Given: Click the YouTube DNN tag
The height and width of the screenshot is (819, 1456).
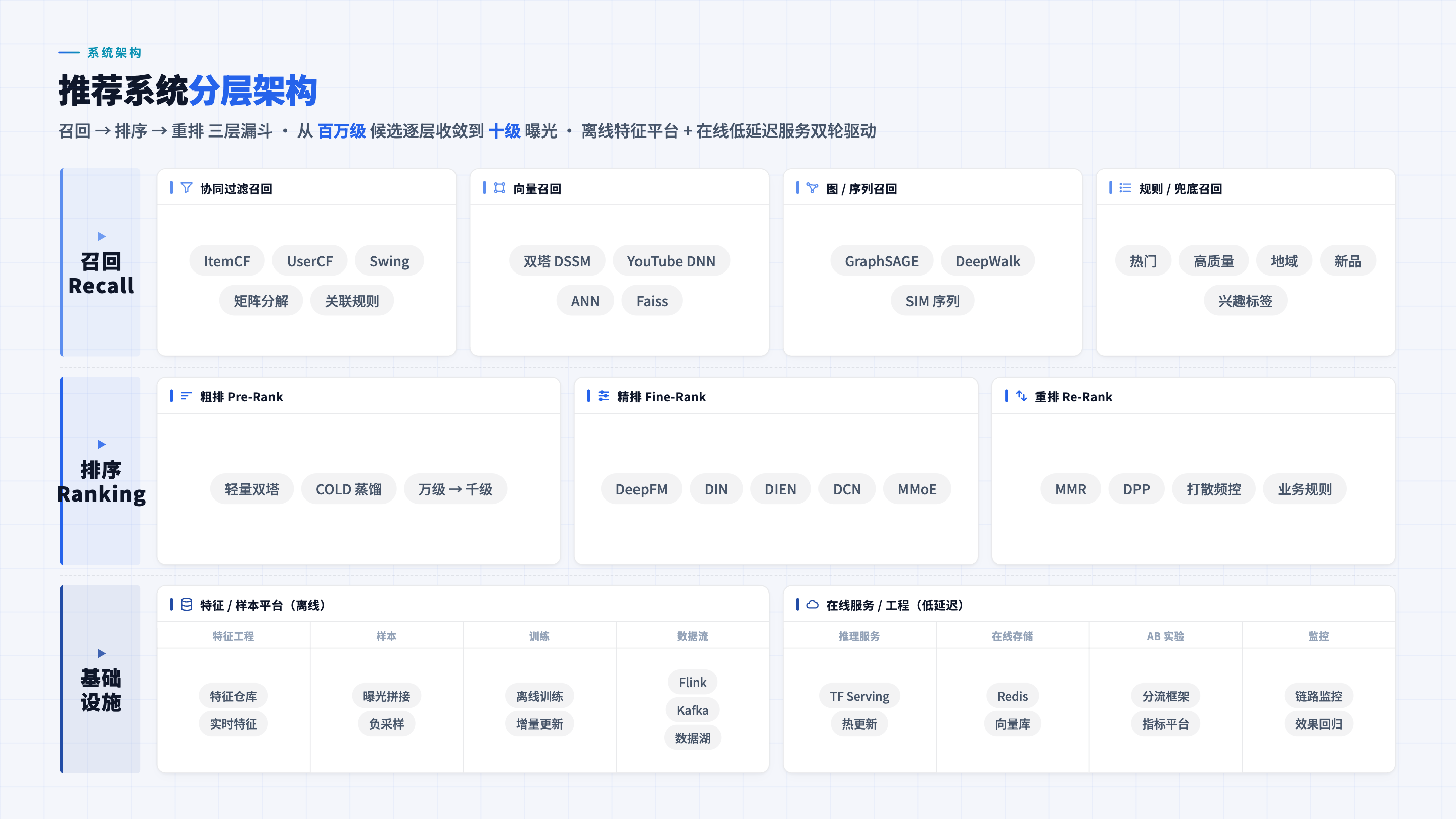Looking at the screenshot, I should click(x=671, y=261).
